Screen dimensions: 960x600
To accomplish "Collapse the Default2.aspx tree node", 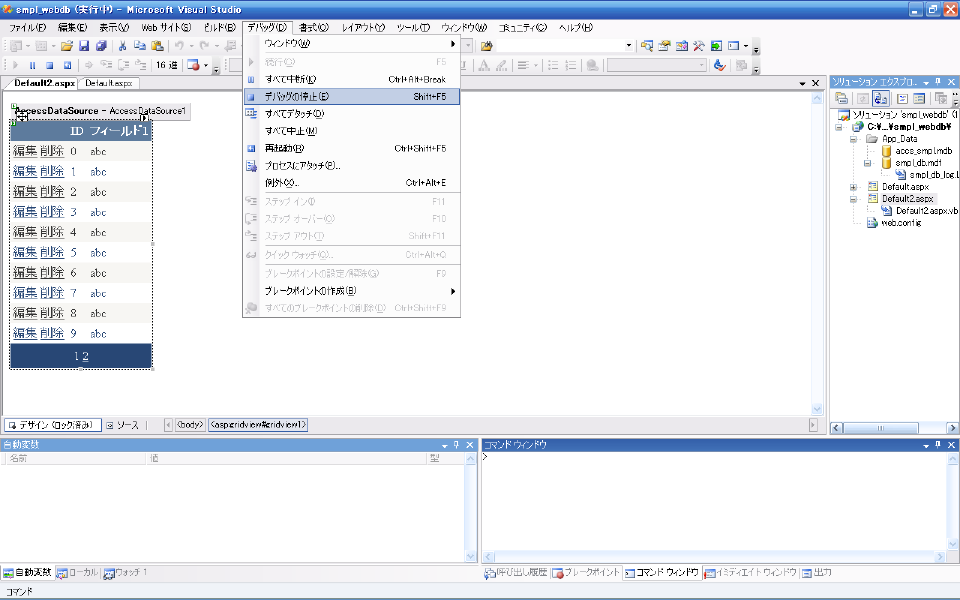I will coord(853,199).
